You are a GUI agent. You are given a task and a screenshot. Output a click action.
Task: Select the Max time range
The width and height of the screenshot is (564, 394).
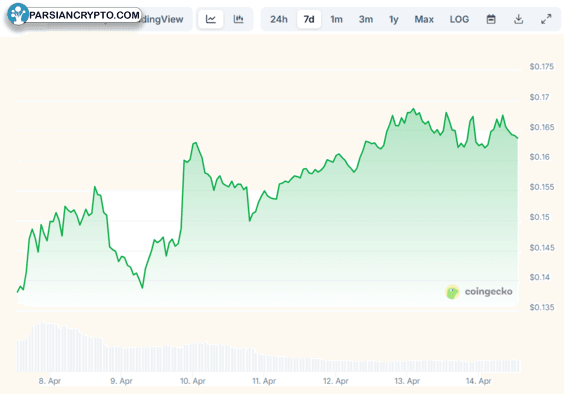tap(424, 19)
